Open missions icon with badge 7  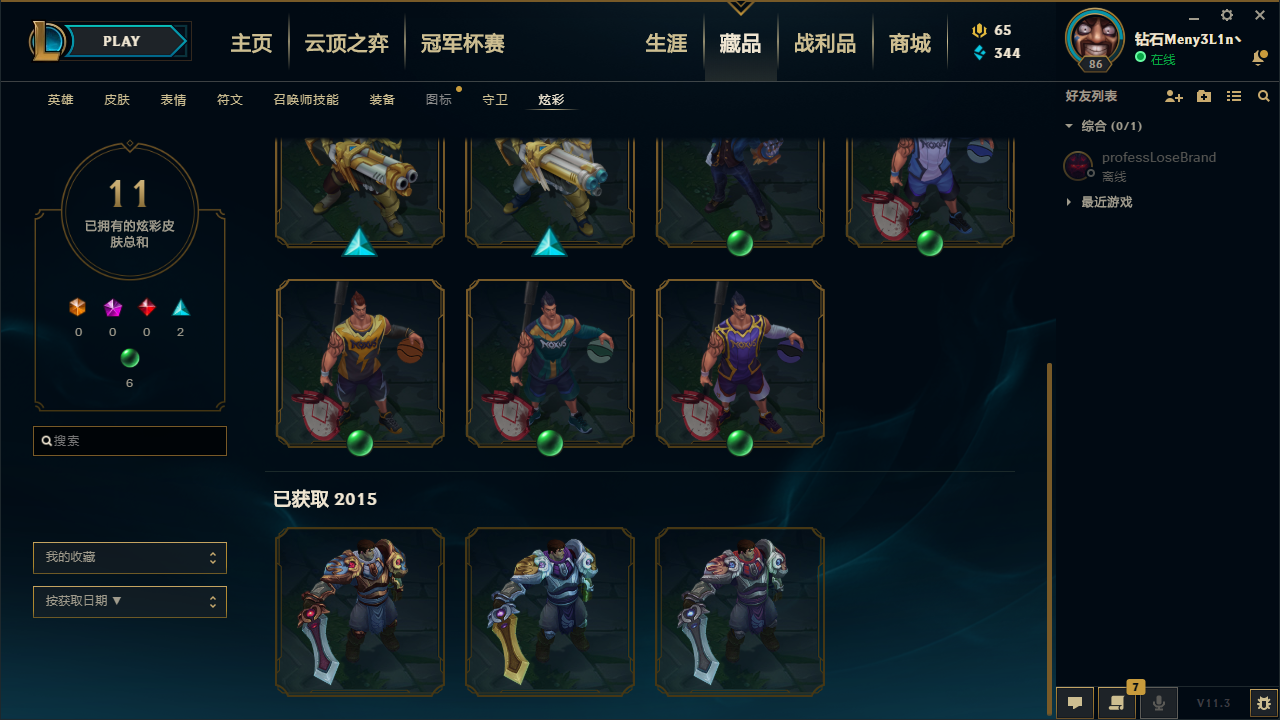(1117, 703)
